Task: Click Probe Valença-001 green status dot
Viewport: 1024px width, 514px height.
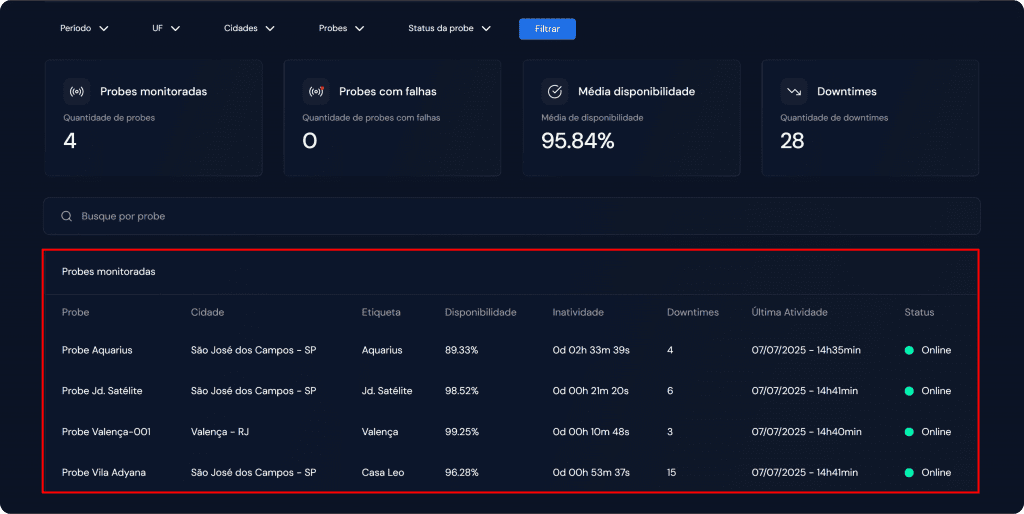Action: click(x=909, y=432)
